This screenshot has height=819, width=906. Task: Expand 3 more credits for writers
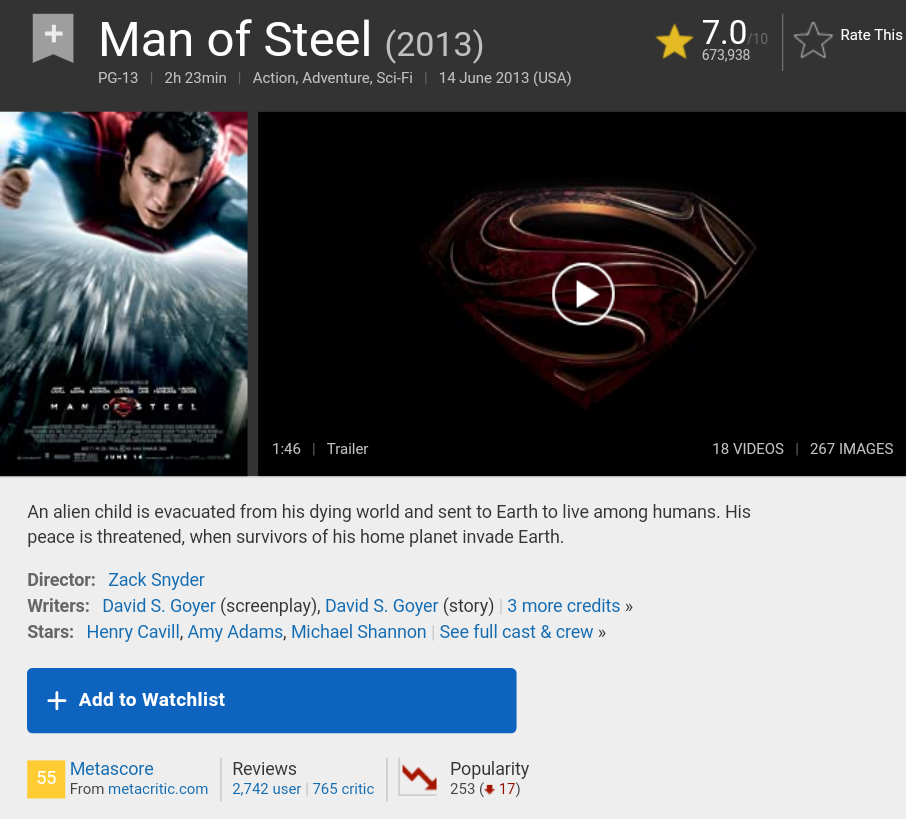563,606
